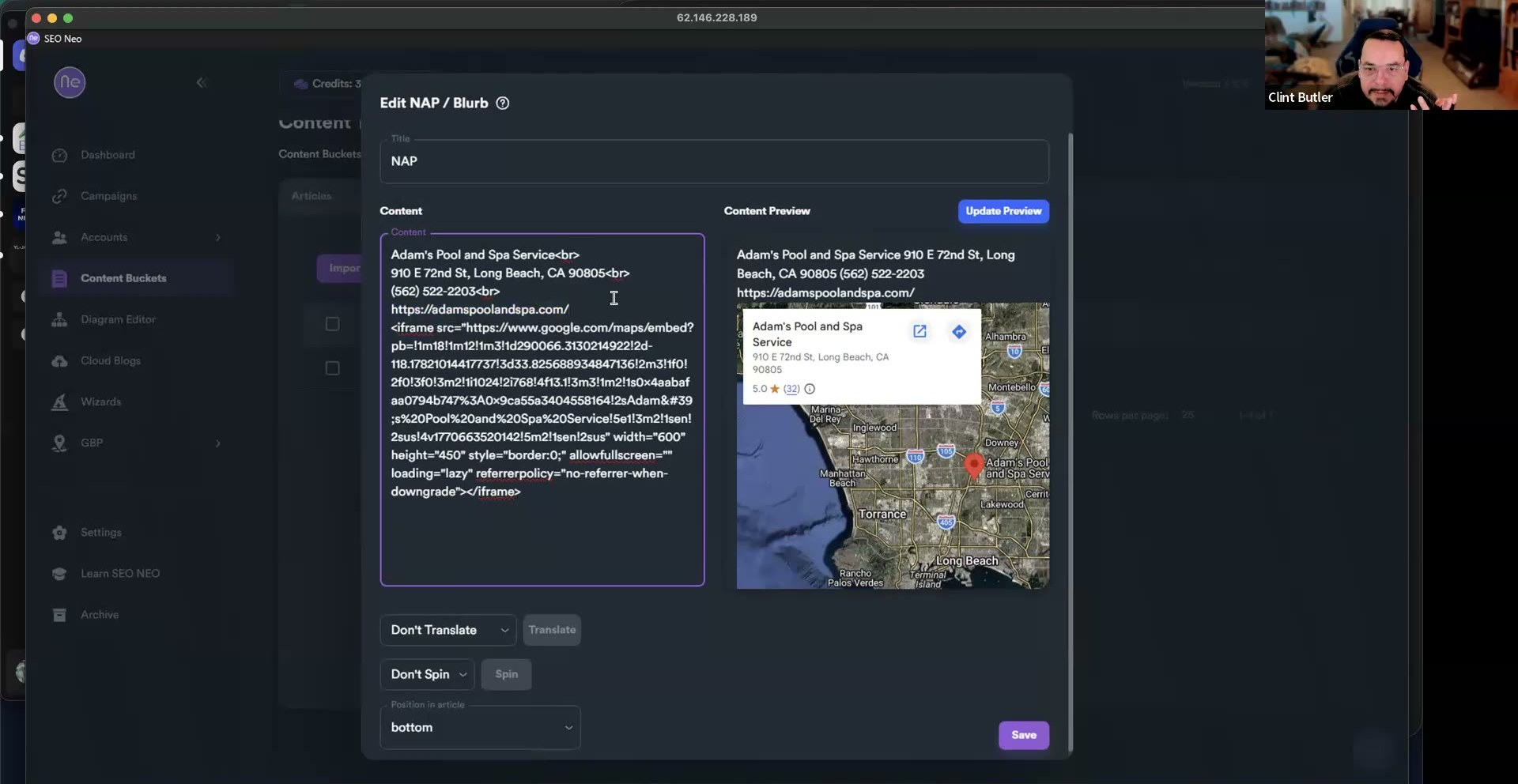Click the purple Save button

coord(1024,735)
